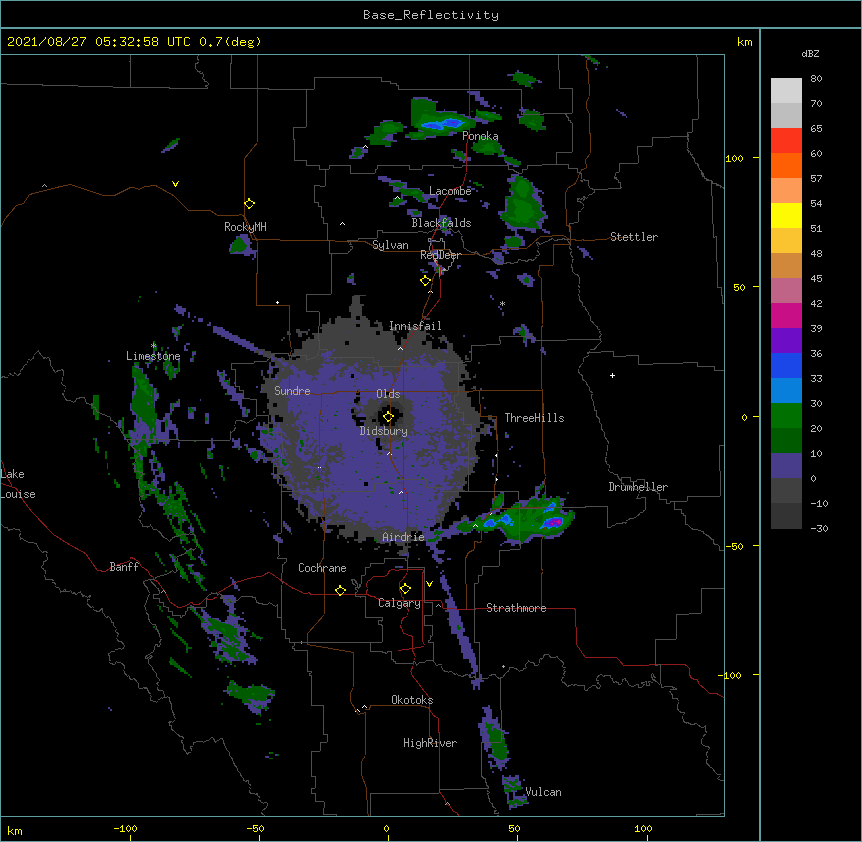Click the Drumheller city label
The width and height of the screenshot is (862, 842).
[x=638, y=487]
